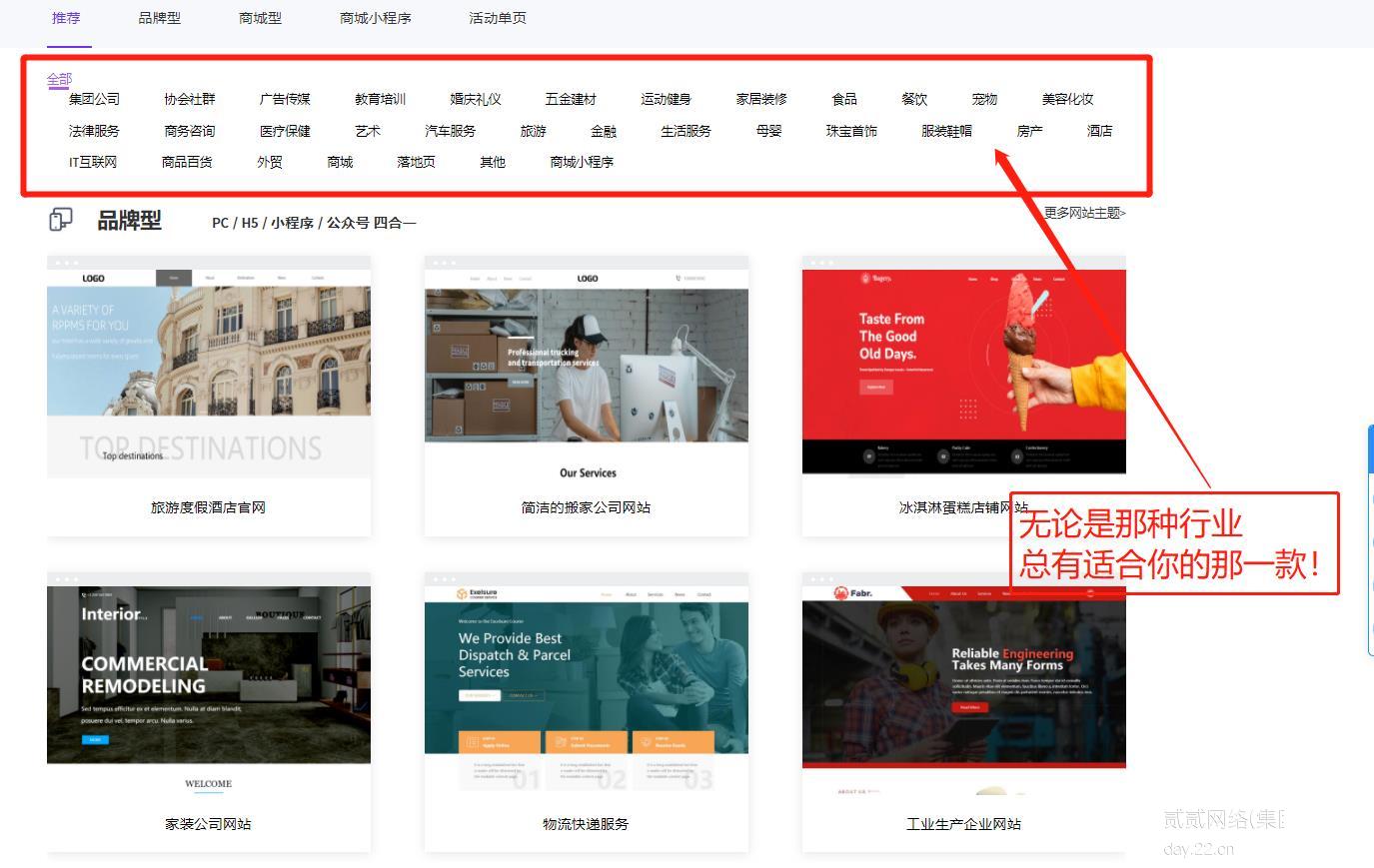
Task: Filter templates by 珠宝首饰
Action: [x=851, y=131]
